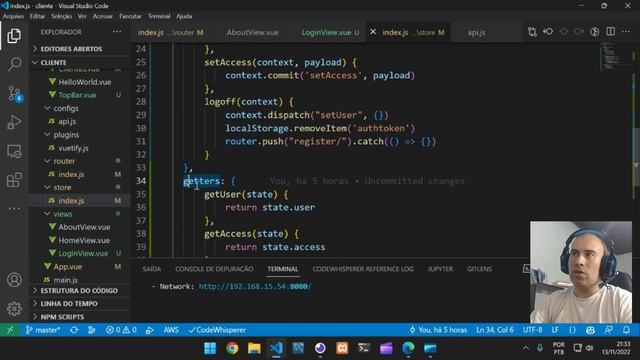The image size is (640, 360).
Task: Open the Ajuda menu
Action: pyautogui.click(x=184, y=16)
